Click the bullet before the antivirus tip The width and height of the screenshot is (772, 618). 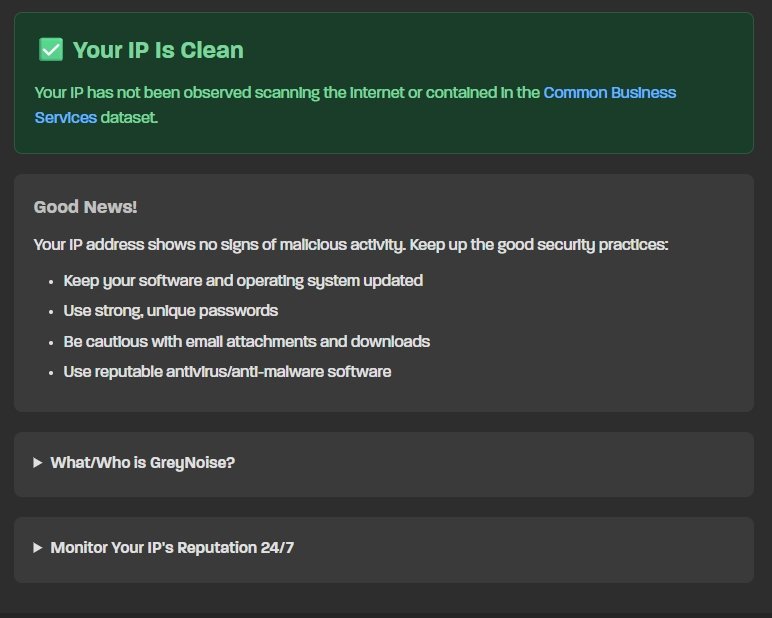tap(51, 373)
